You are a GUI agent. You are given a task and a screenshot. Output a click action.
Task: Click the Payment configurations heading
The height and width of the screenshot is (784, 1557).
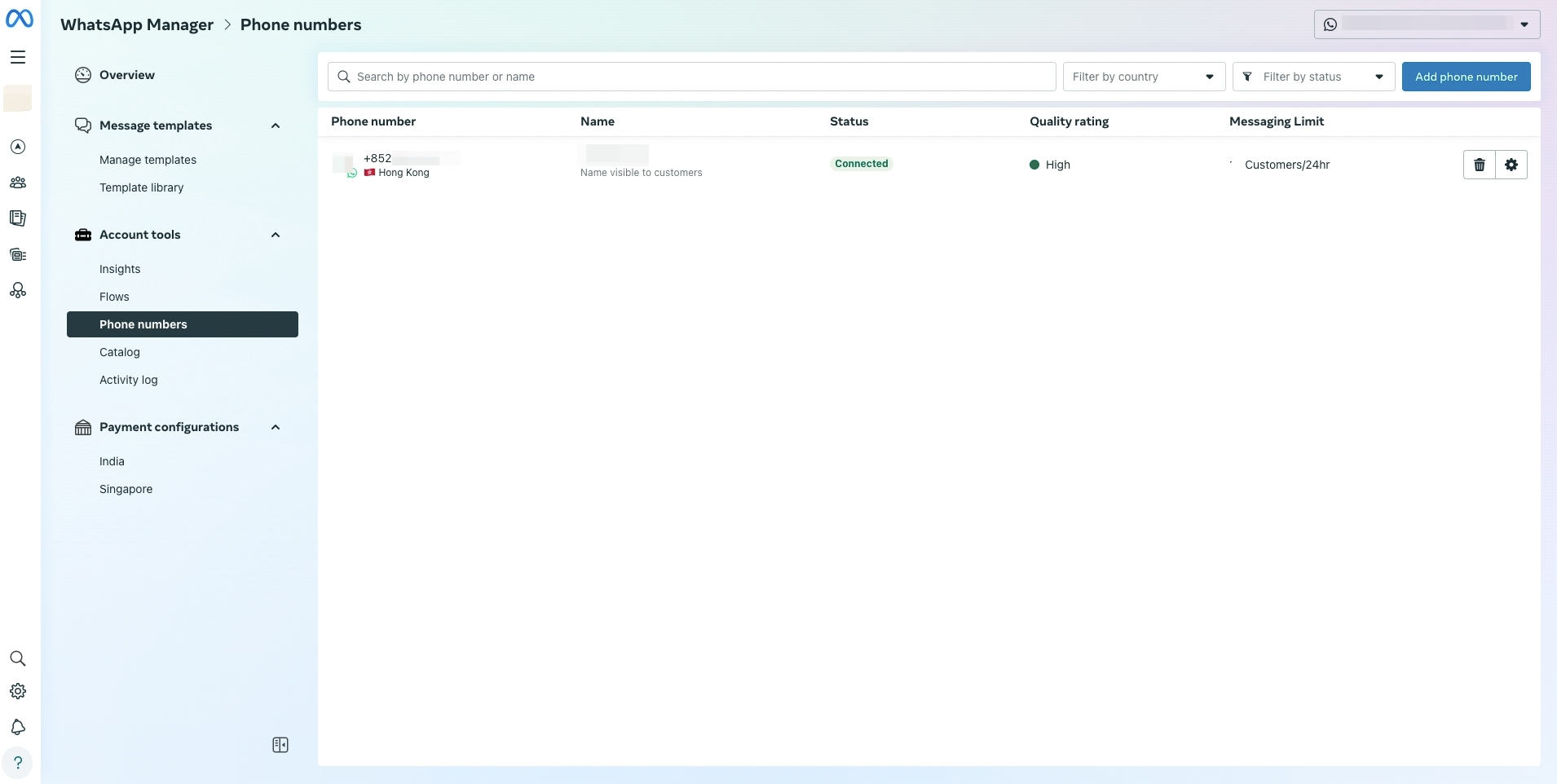point(169,427)
